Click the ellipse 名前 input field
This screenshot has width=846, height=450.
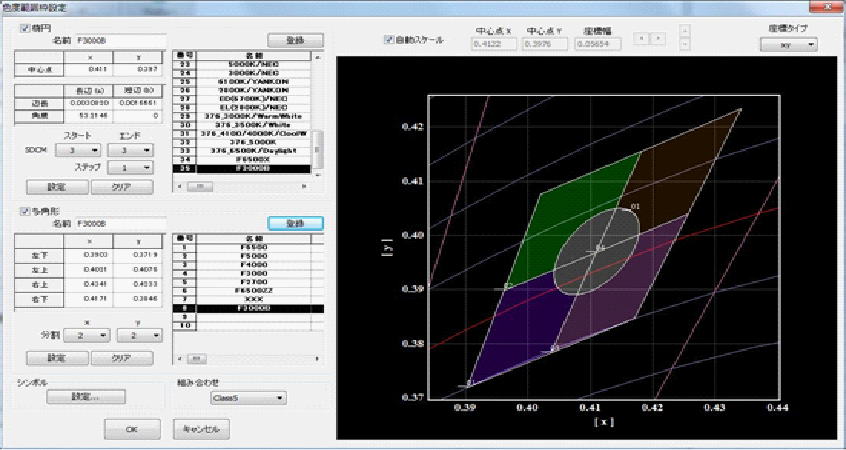pyautogui.click(x=120, y=40)
